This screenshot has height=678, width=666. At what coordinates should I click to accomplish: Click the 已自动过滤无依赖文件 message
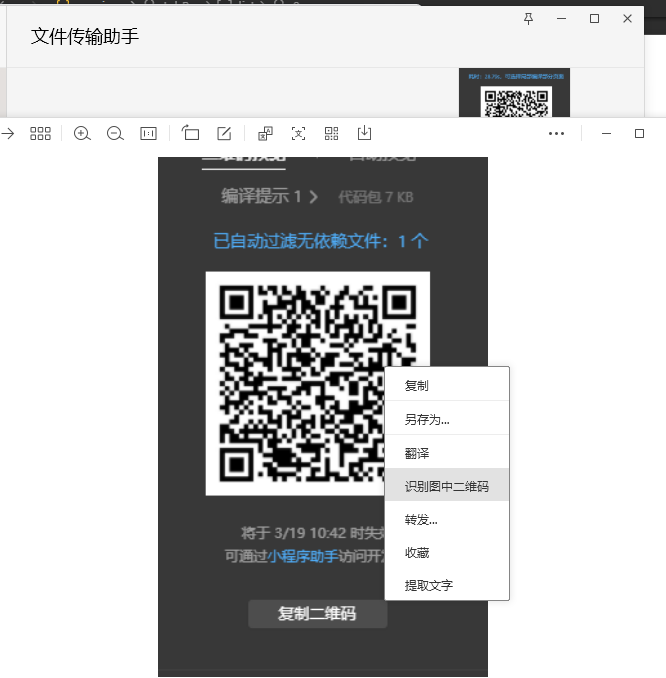coord(320,241)
